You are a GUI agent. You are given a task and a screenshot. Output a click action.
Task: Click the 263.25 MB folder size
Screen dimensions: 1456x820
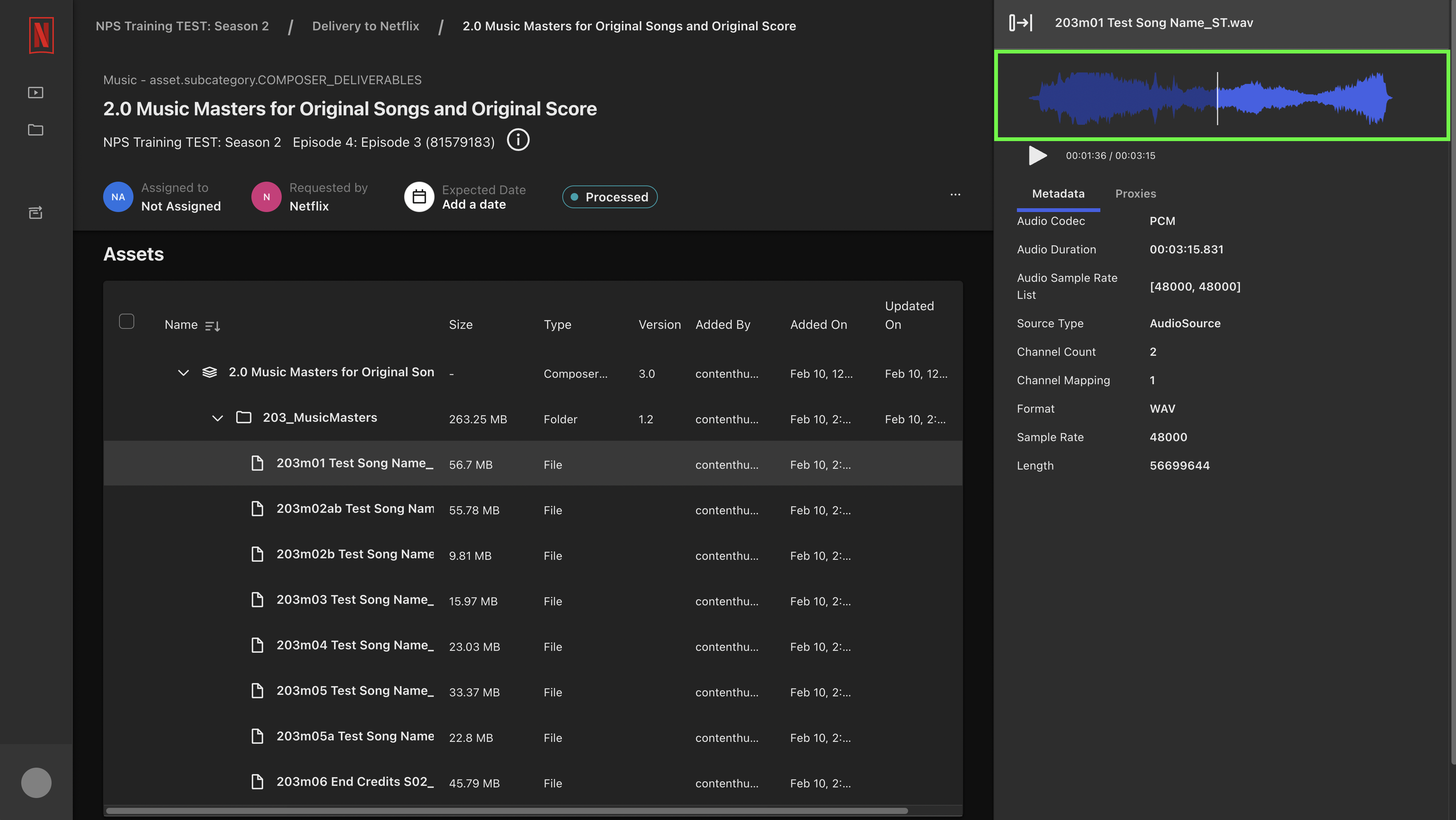pos(478,419)
